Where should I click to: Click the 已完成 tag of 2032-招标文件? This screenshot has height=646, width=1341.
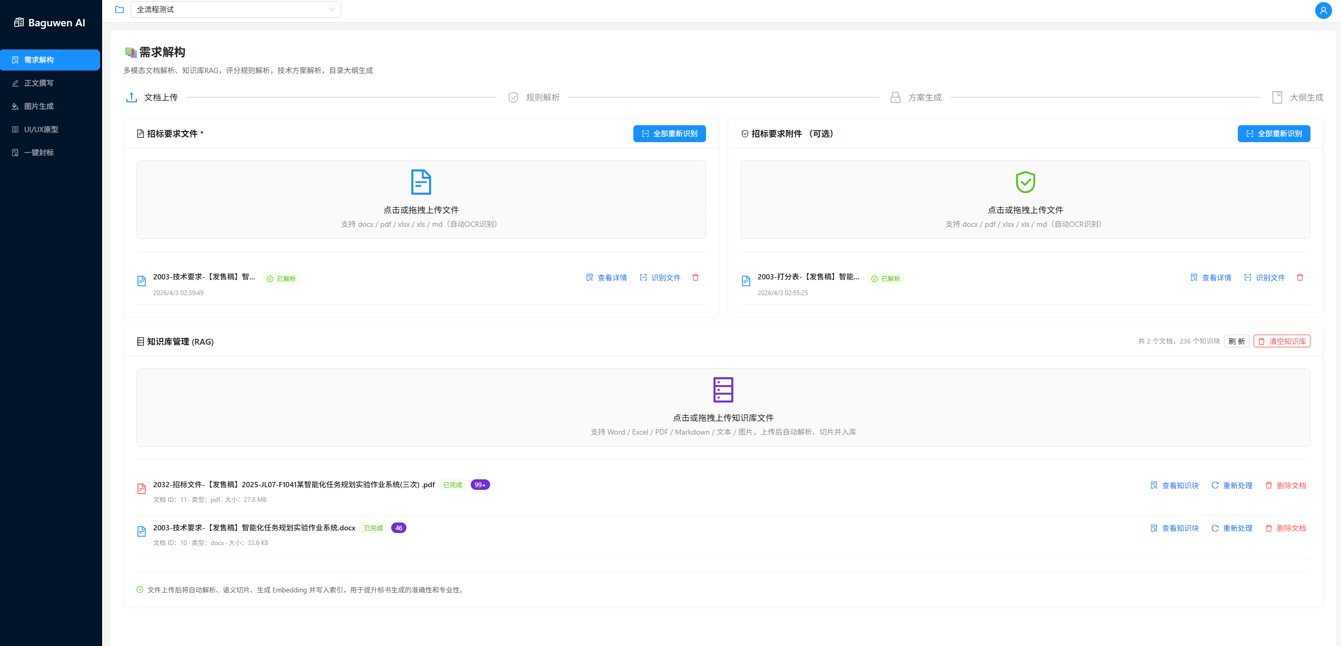click(453, 485)
